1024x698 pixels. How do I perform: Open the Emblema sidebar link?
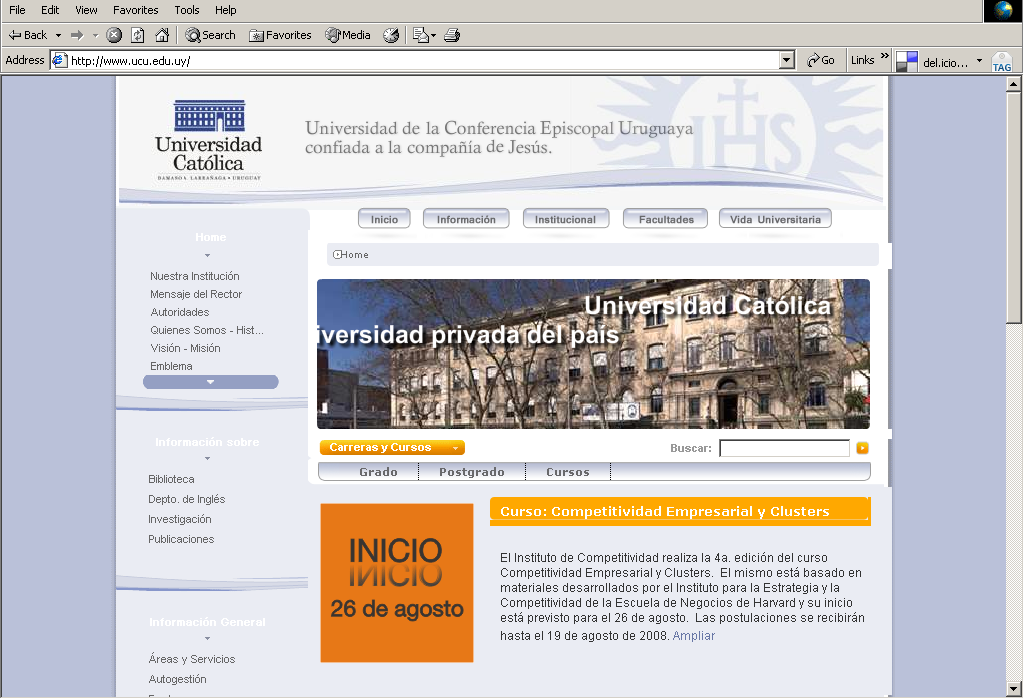[x=171, y=366]
